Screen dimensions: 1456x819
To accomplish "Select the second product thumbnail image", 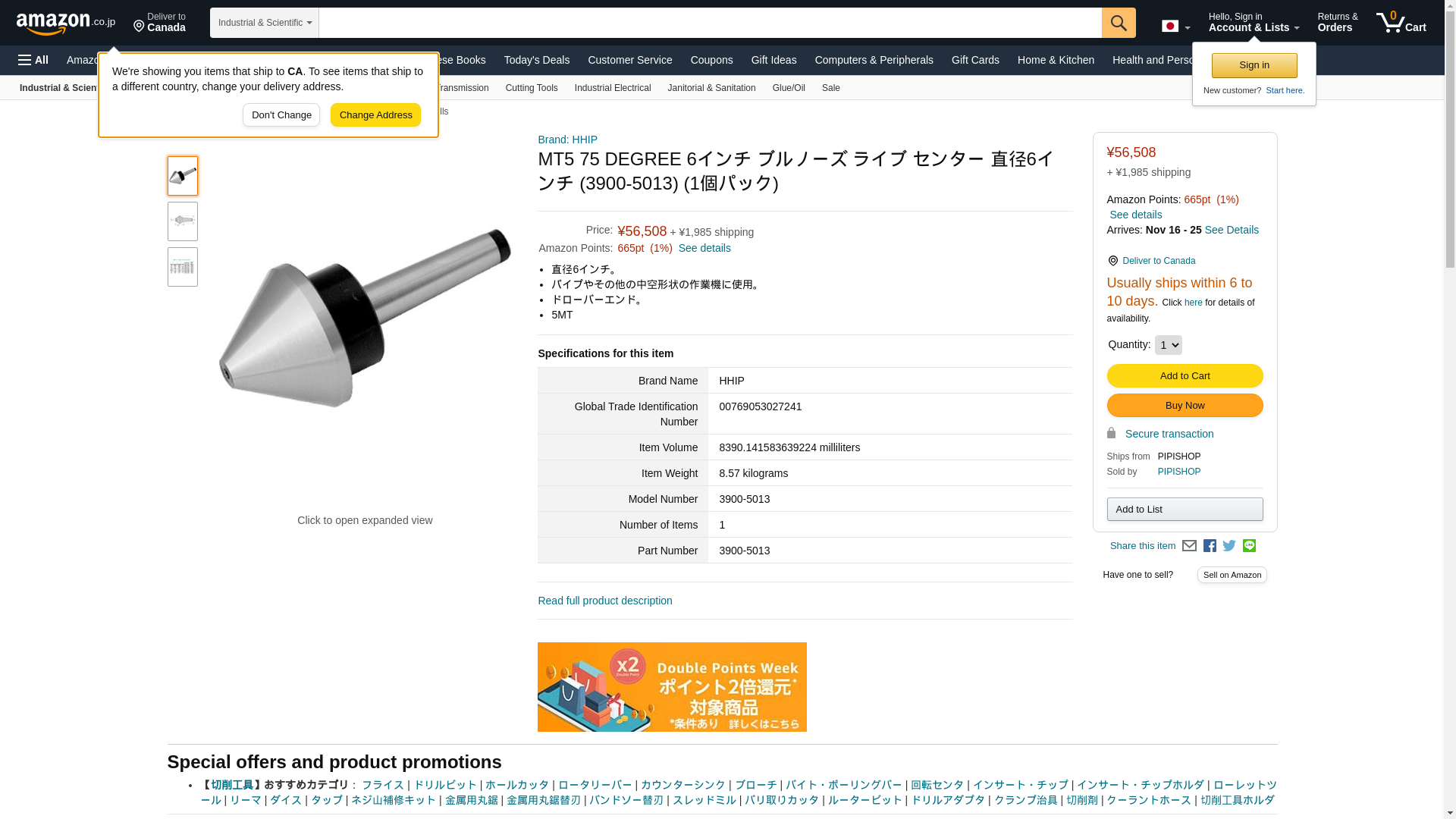I will [183, 221].
